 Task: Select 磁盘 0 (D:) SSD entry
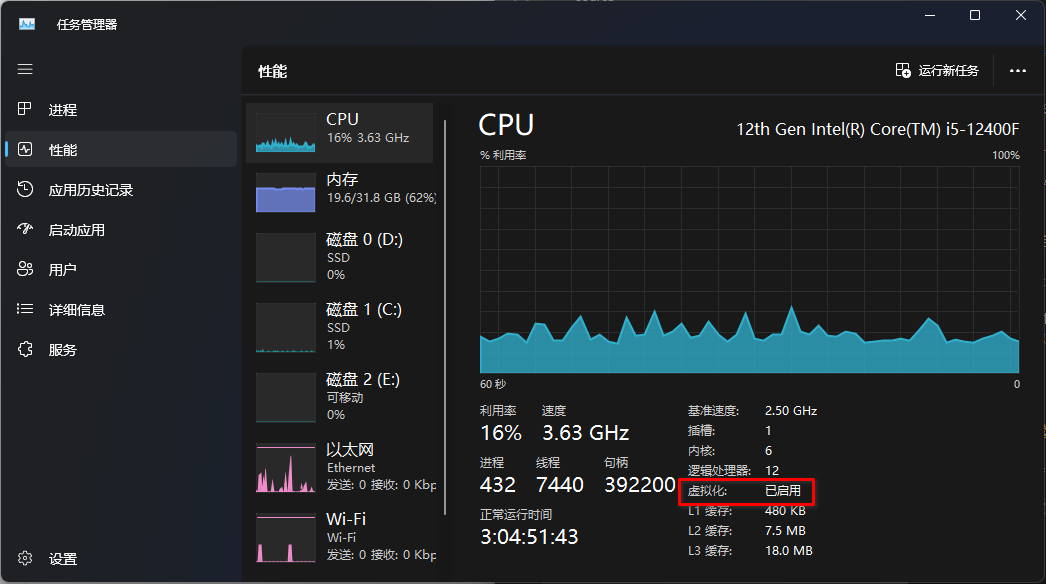340,257
